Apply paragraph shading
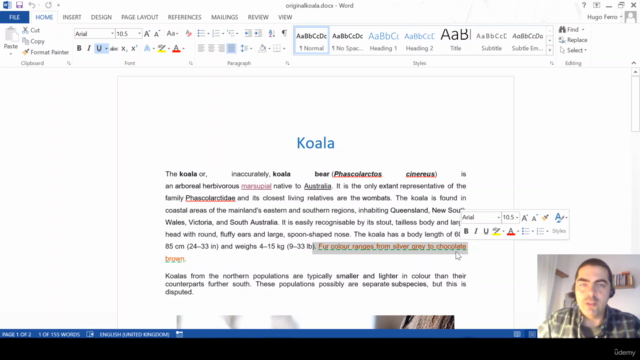The height and width of the screenshot is (360, 640). [262, 49]
